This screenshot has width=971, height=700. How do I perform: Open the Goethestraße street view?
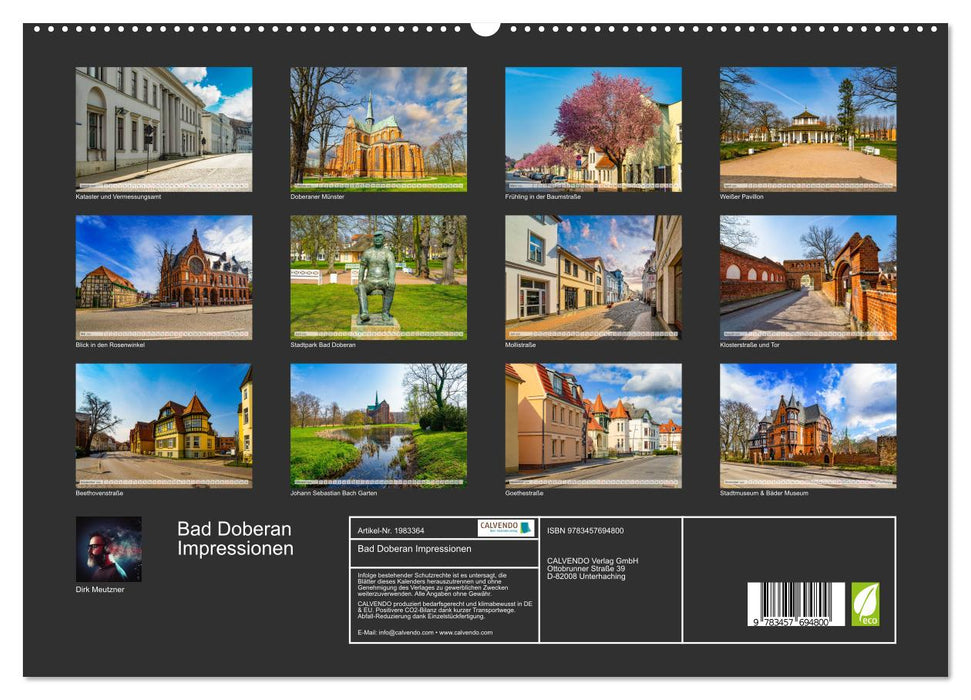coord(592,428)
